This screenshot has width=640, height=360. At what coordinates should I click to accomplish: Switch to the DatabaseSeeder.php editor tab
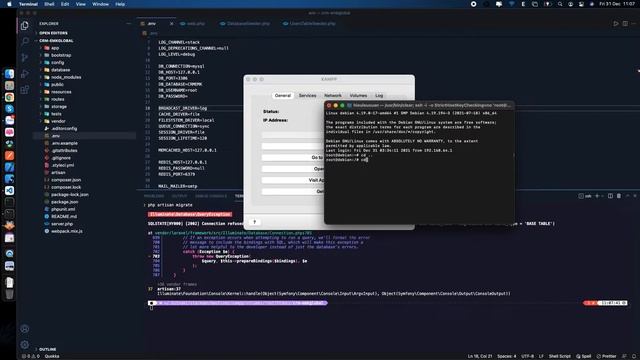coord(245,24)
